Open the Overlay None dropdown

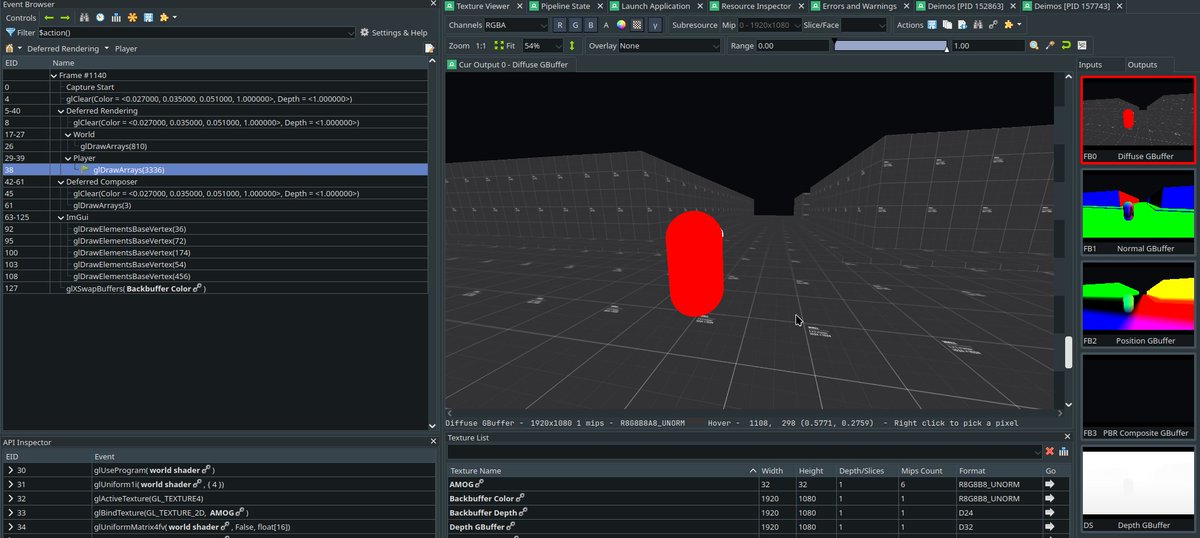669,46
